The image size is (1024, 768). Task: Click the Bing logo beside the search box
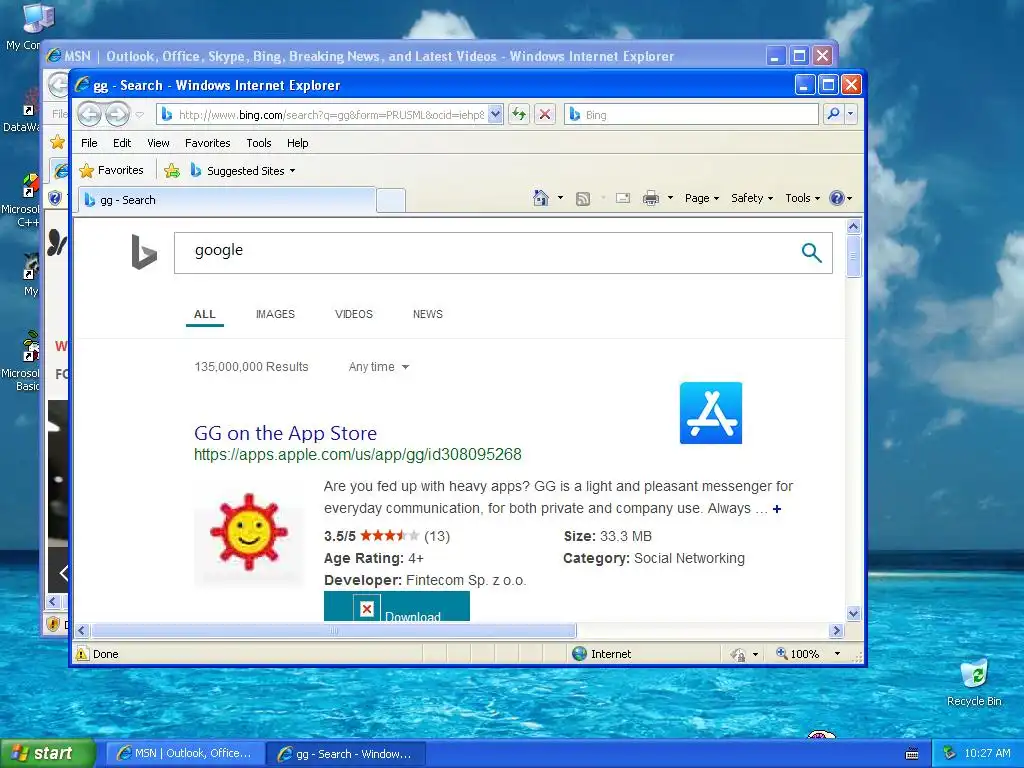click(x=144, y=252)
